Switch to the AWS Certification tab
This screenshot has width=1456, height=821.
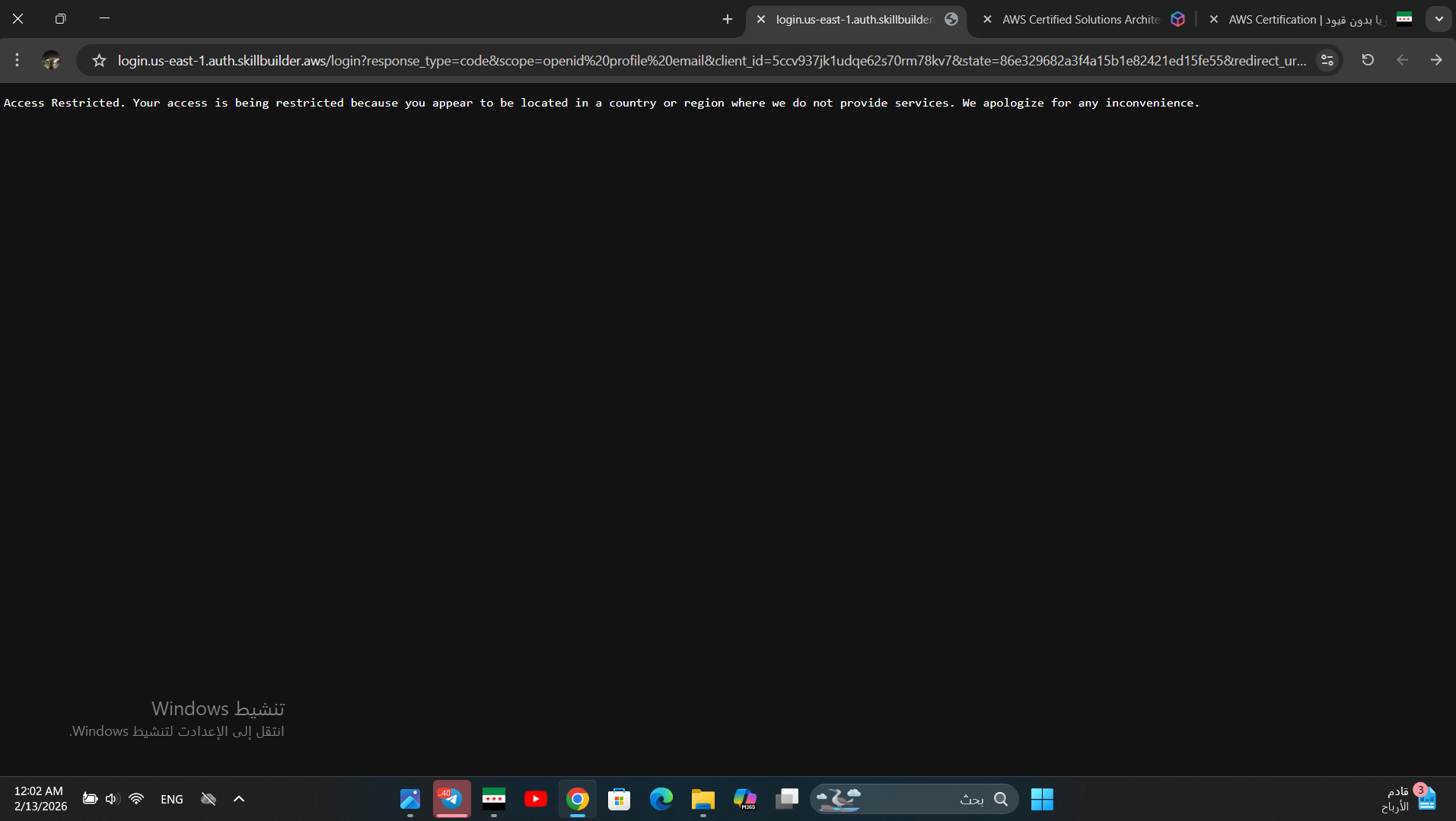point(1306,19)
